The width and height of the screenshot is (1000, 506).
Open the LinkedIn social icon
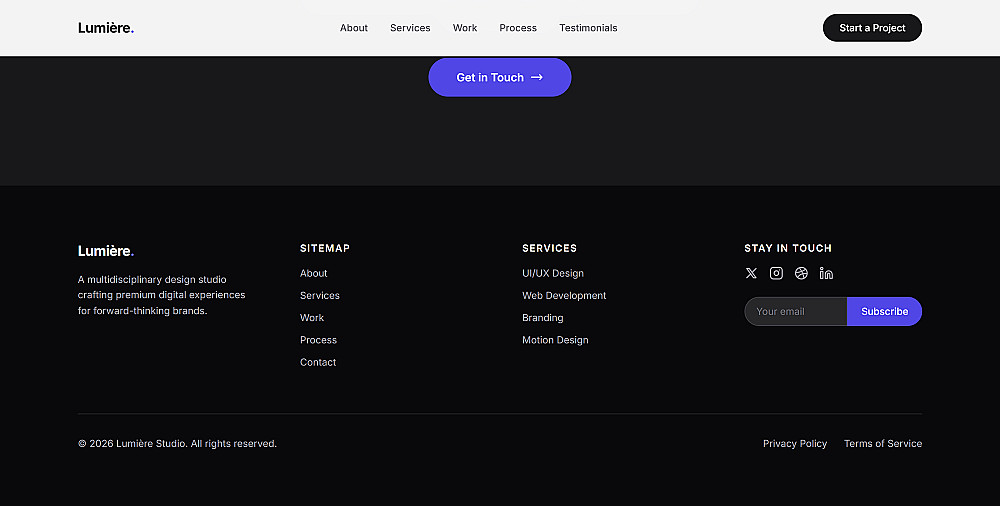click(x=827, y=273)
